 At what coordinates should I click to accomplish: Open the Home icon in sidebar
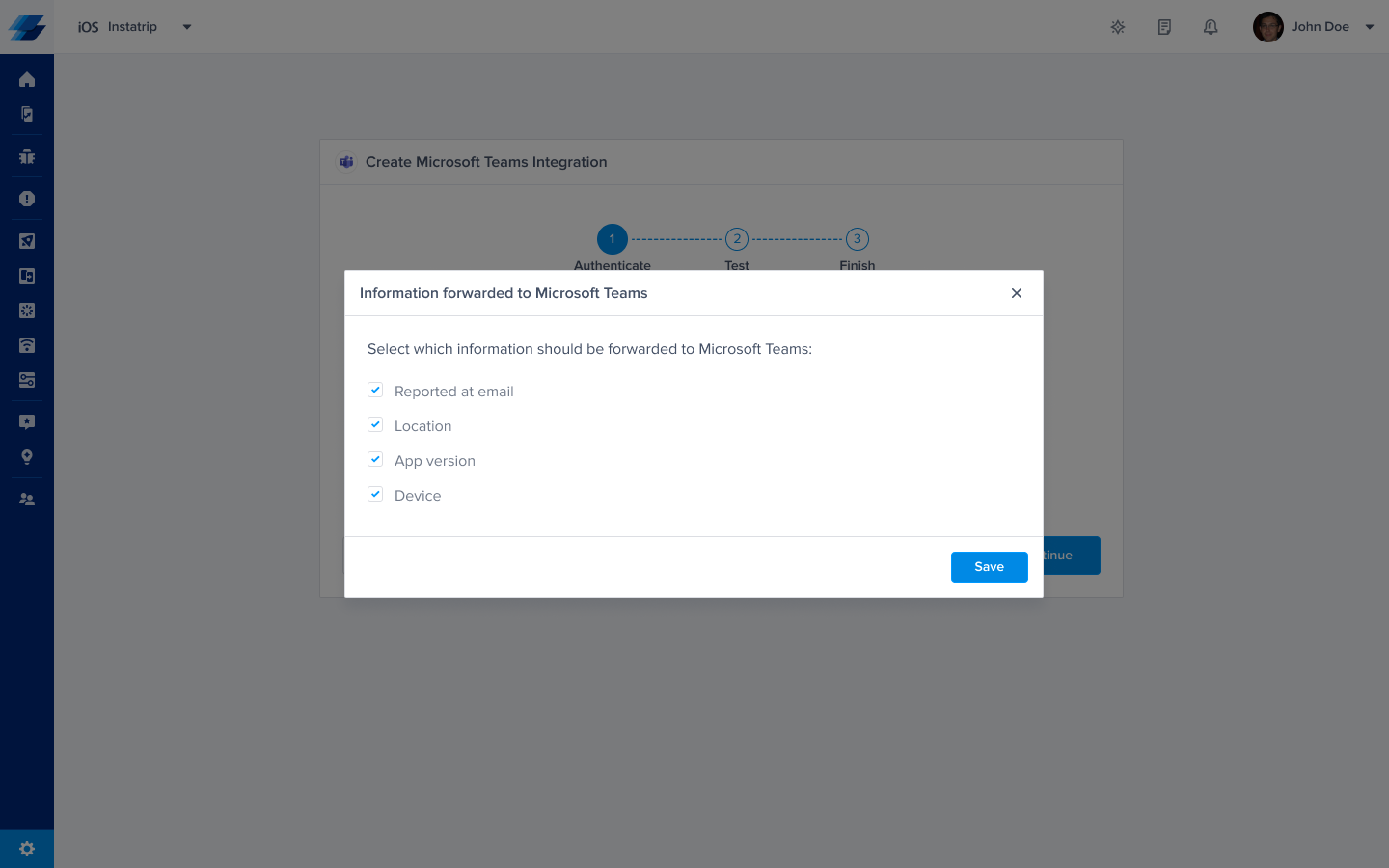point(27,79)
